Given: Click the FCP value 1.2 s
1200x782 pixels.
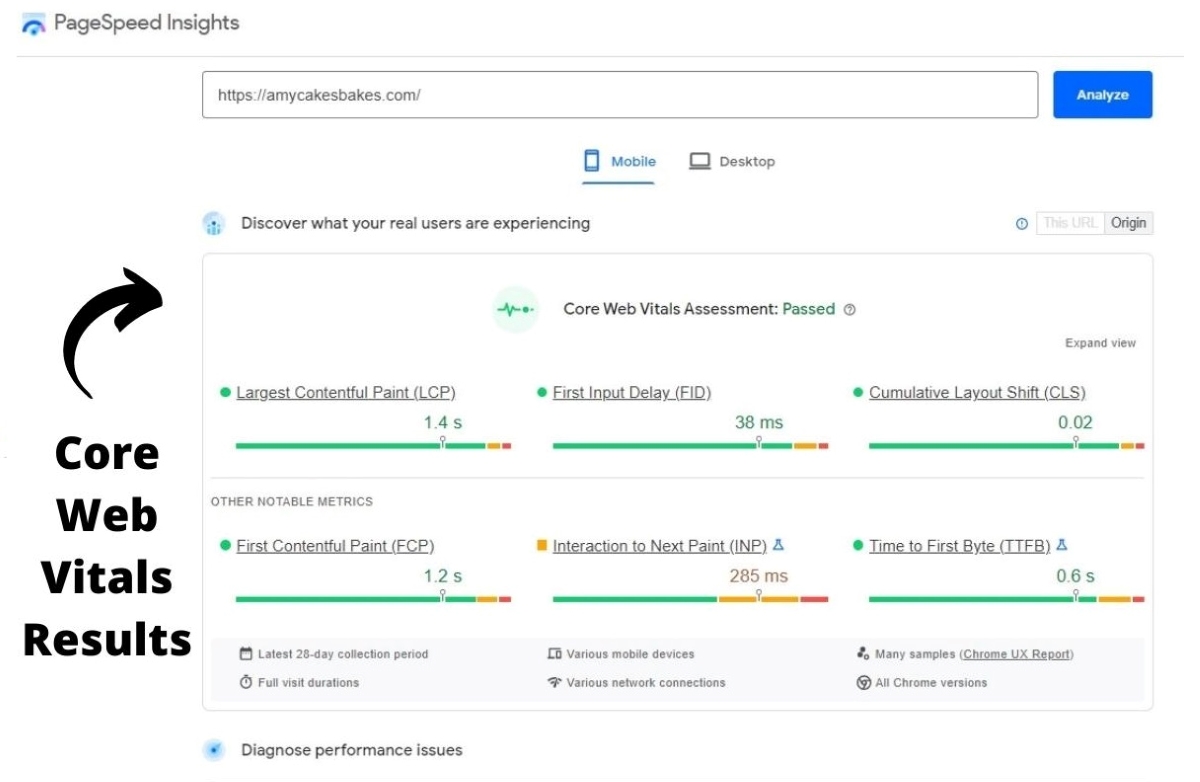Looking at the screenshot, I should (443, 576).
